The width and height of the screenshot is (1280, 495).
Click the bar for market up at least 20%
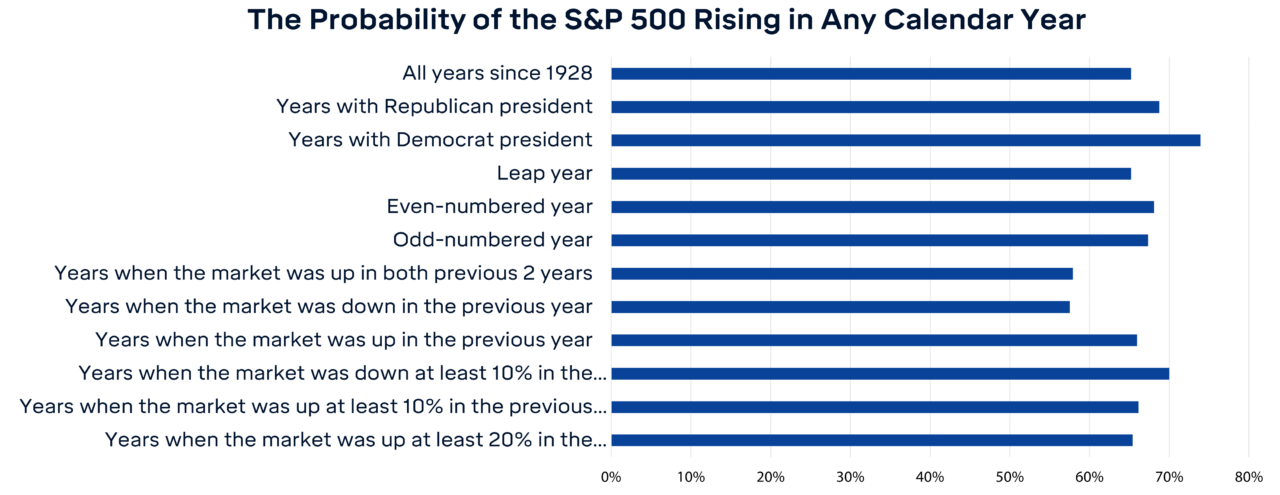tap(871, 440)
